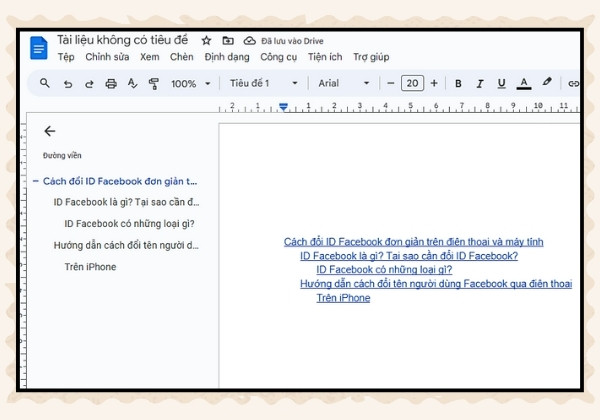Viewport: 600px width, 420px height.
Task: Toggle italic formatting
Action: click(479, 83)
